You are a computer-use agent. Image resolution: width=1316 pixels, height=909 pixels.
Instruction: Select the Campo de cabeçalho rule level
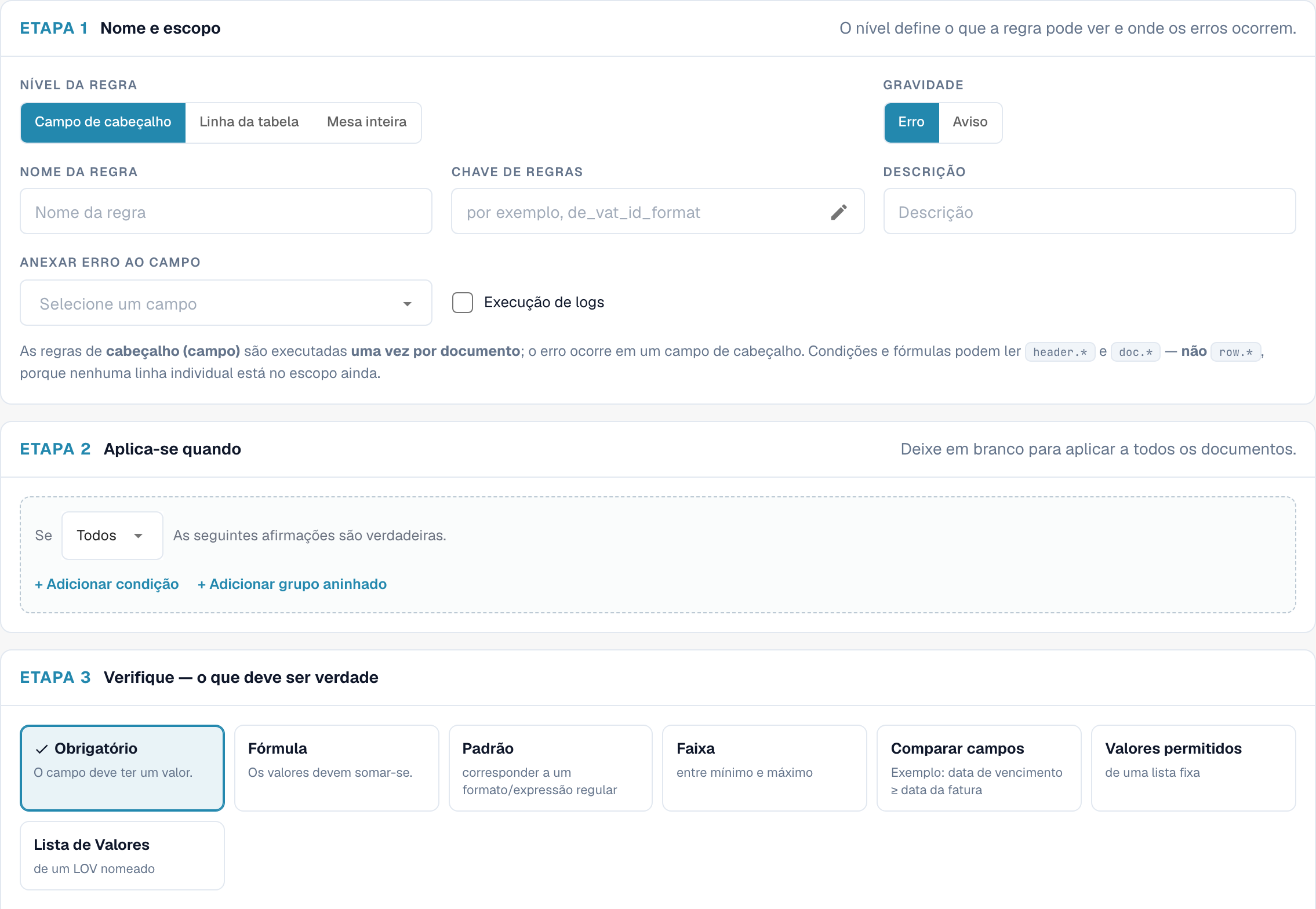(103, 122)
